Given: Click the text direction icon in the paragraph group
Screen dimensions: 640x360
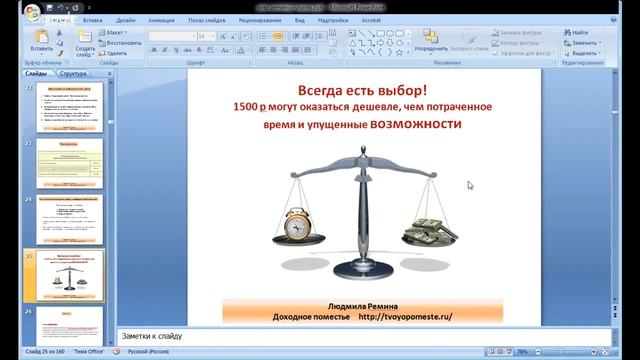Looking at the screenshot, I should pyautogui.click(x=333, y=33).
